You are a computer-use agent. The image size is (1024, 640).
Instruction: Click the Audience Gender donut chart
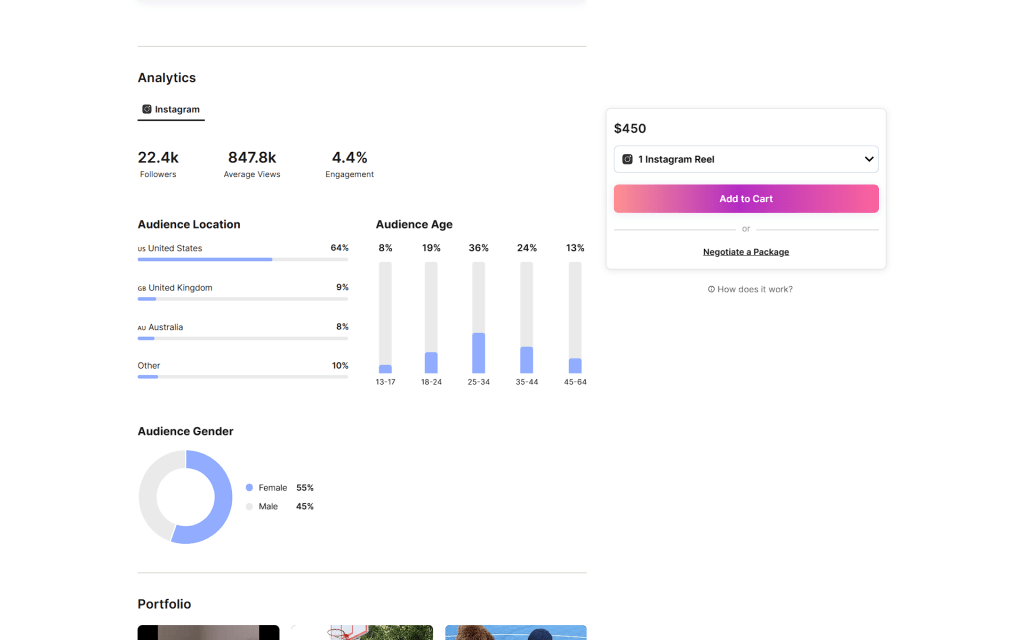tap(185, 497)
